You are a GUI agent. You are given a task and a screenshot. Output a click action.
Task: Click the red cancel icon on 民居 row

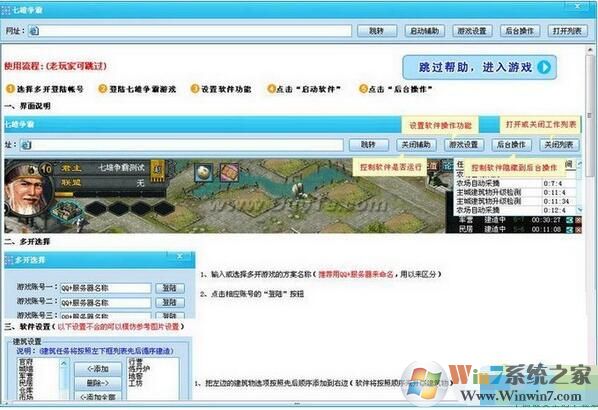point(578,229)
